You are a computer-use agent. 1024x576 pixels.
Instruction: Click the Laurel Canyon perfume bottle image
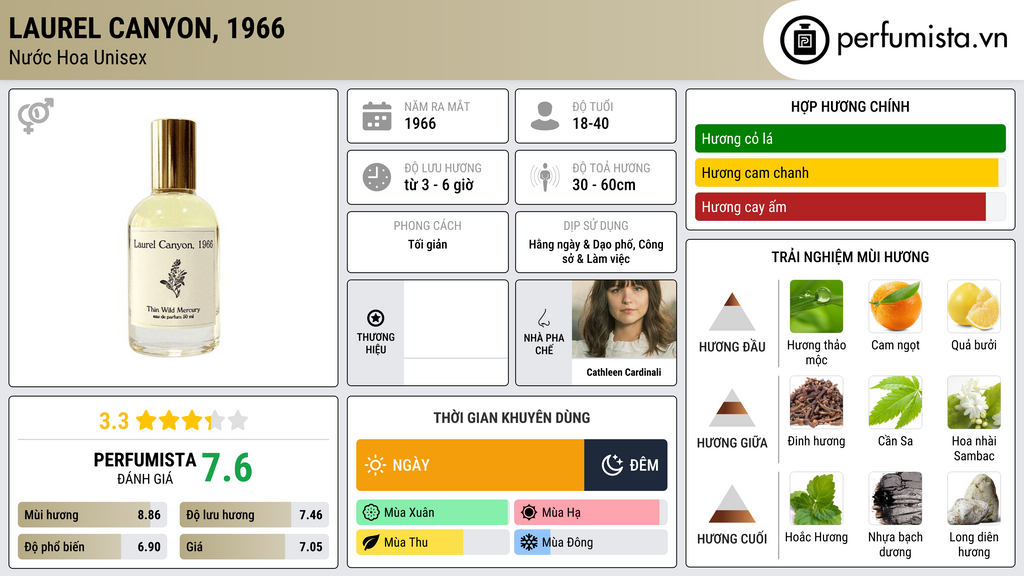173,238
